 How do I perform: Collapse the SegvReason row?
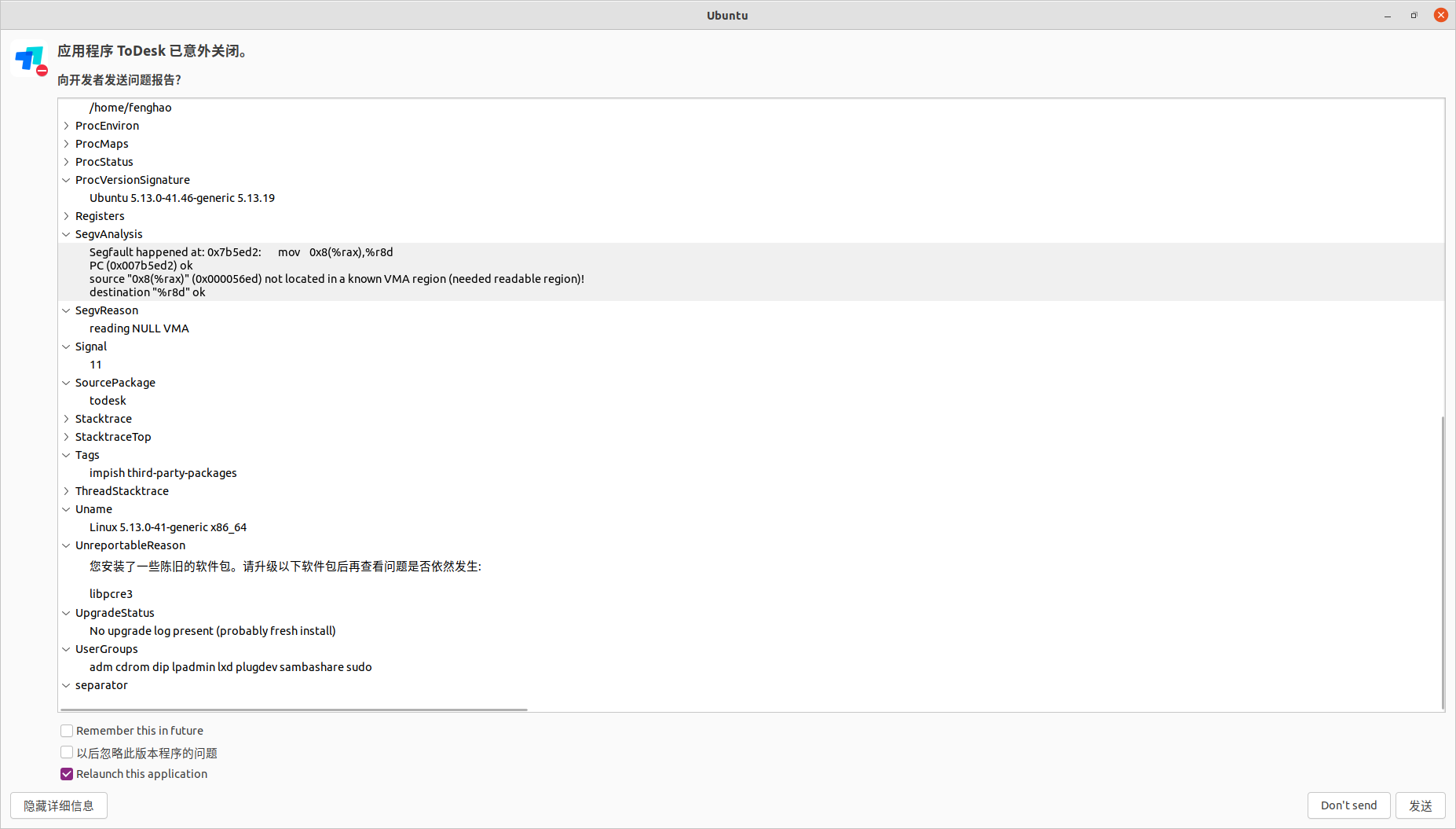point(67,310)
